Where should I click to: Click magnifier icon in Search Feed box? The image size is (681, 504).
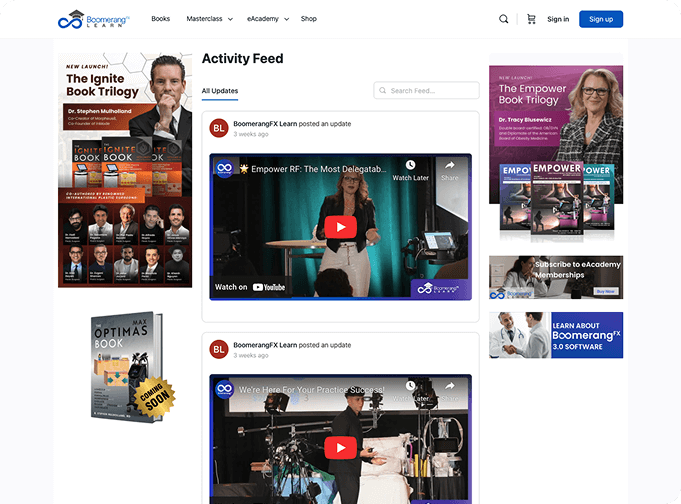383,90
